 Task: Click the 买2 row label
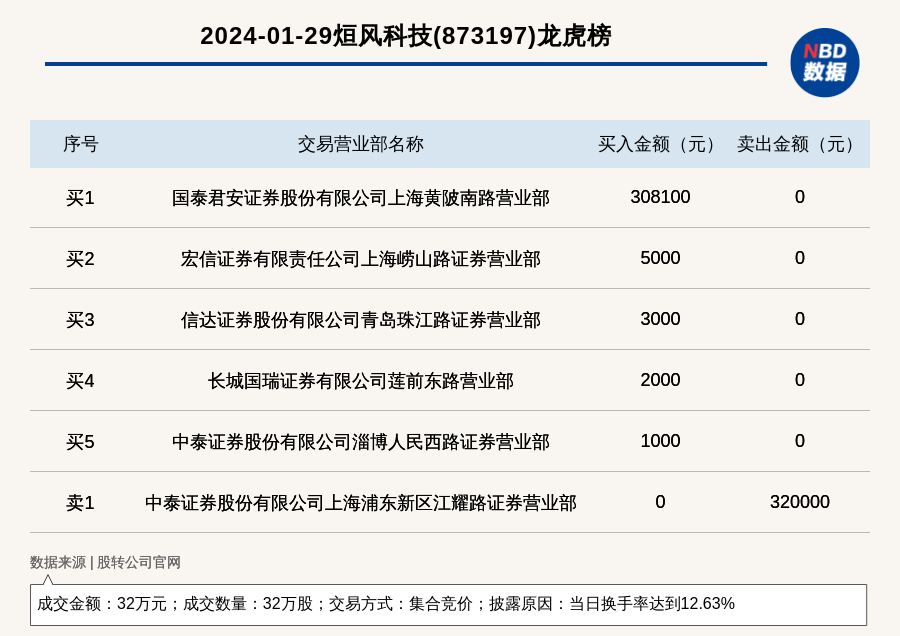(80, 259)
